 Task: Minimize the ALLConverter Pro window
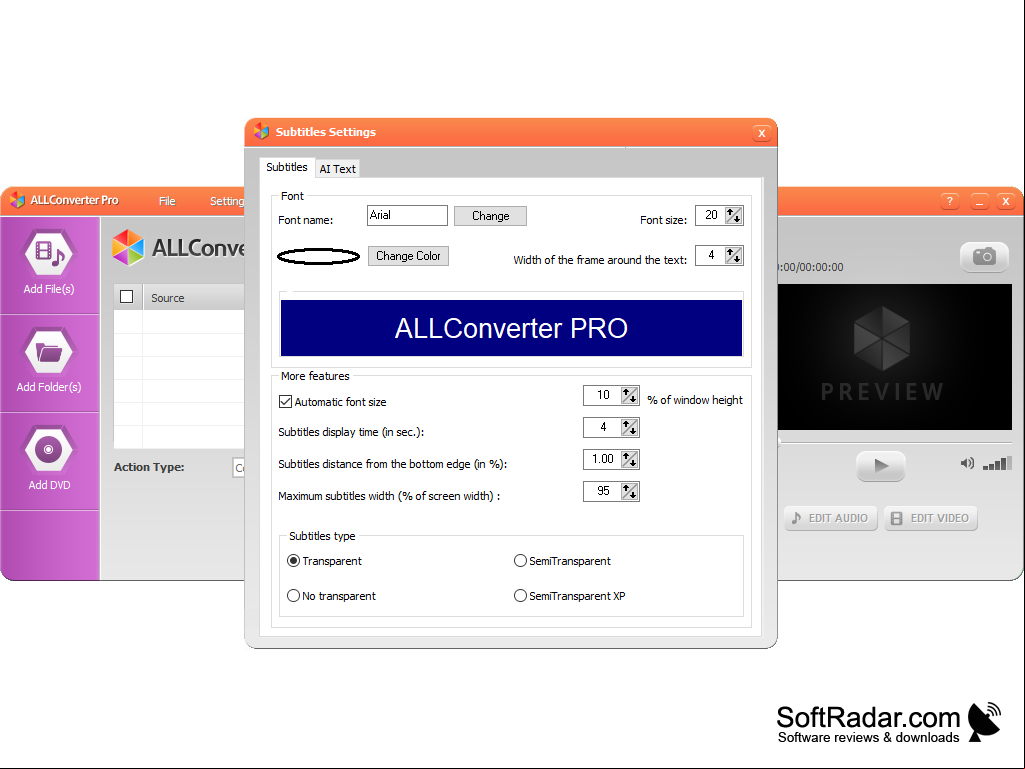click(979, 201)
